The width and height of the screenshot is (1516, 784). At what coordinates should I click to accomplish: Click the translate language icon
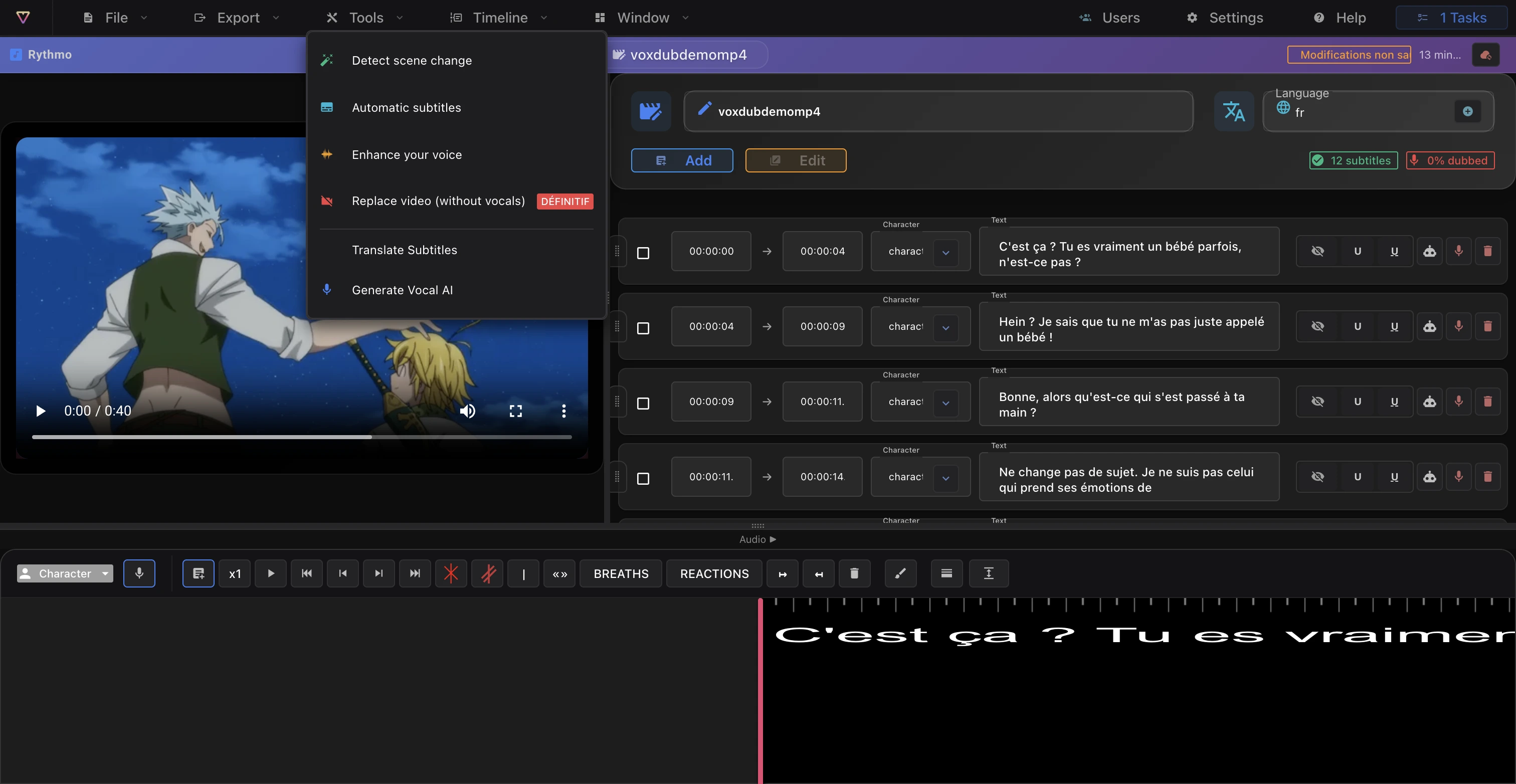click(1234, 111)
